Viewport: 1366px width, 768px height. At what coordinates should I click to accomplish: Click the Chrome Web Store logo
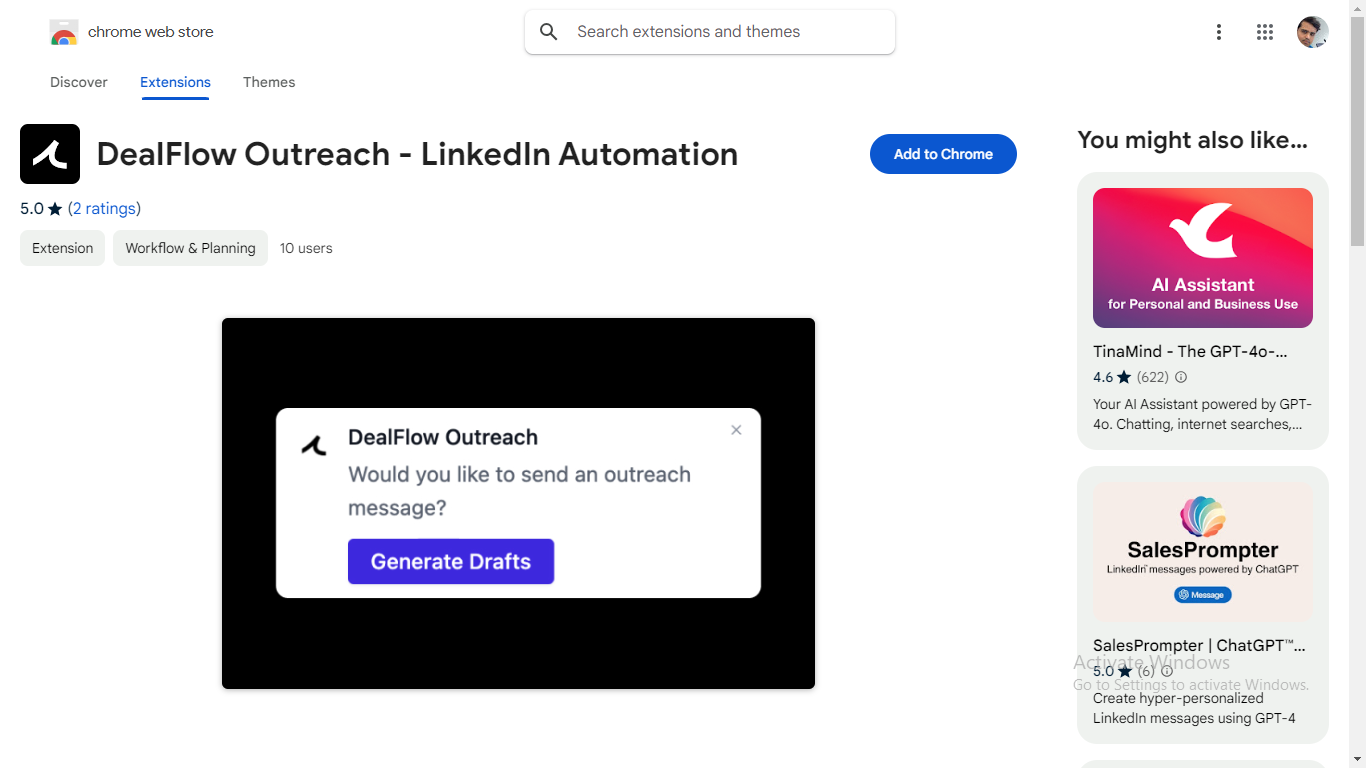pos(64,33)
